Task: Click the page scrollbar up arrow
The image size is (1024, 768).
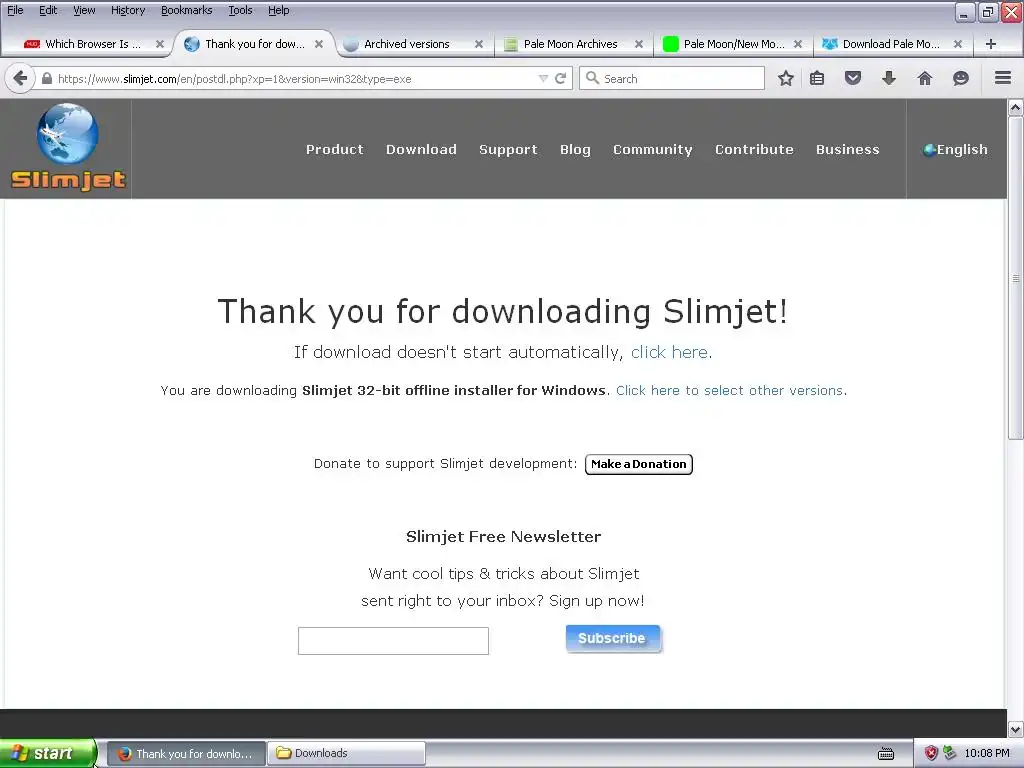Action: point(1015,107)
